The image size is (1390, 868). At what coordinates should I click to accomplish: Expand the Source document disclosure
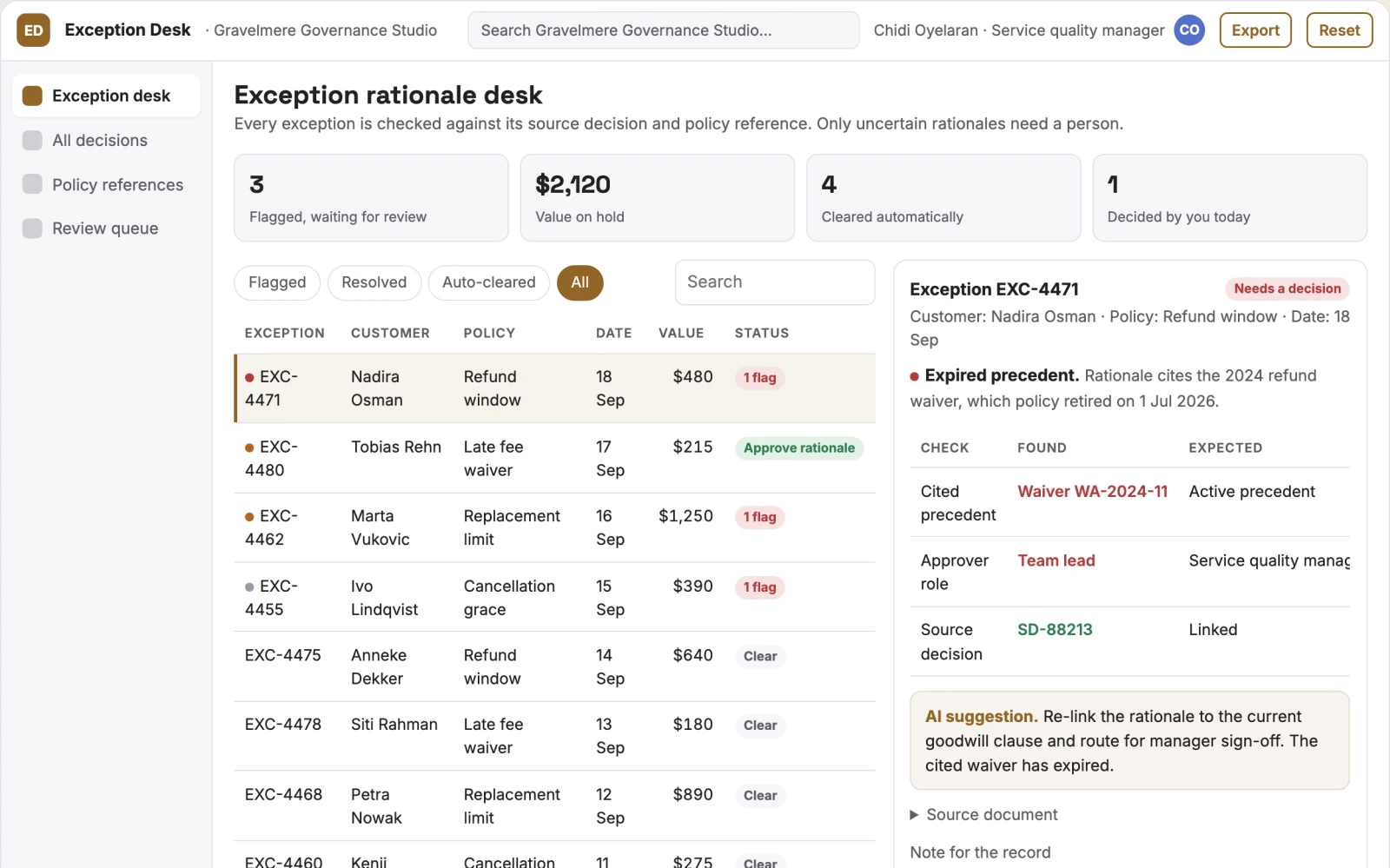983,815
